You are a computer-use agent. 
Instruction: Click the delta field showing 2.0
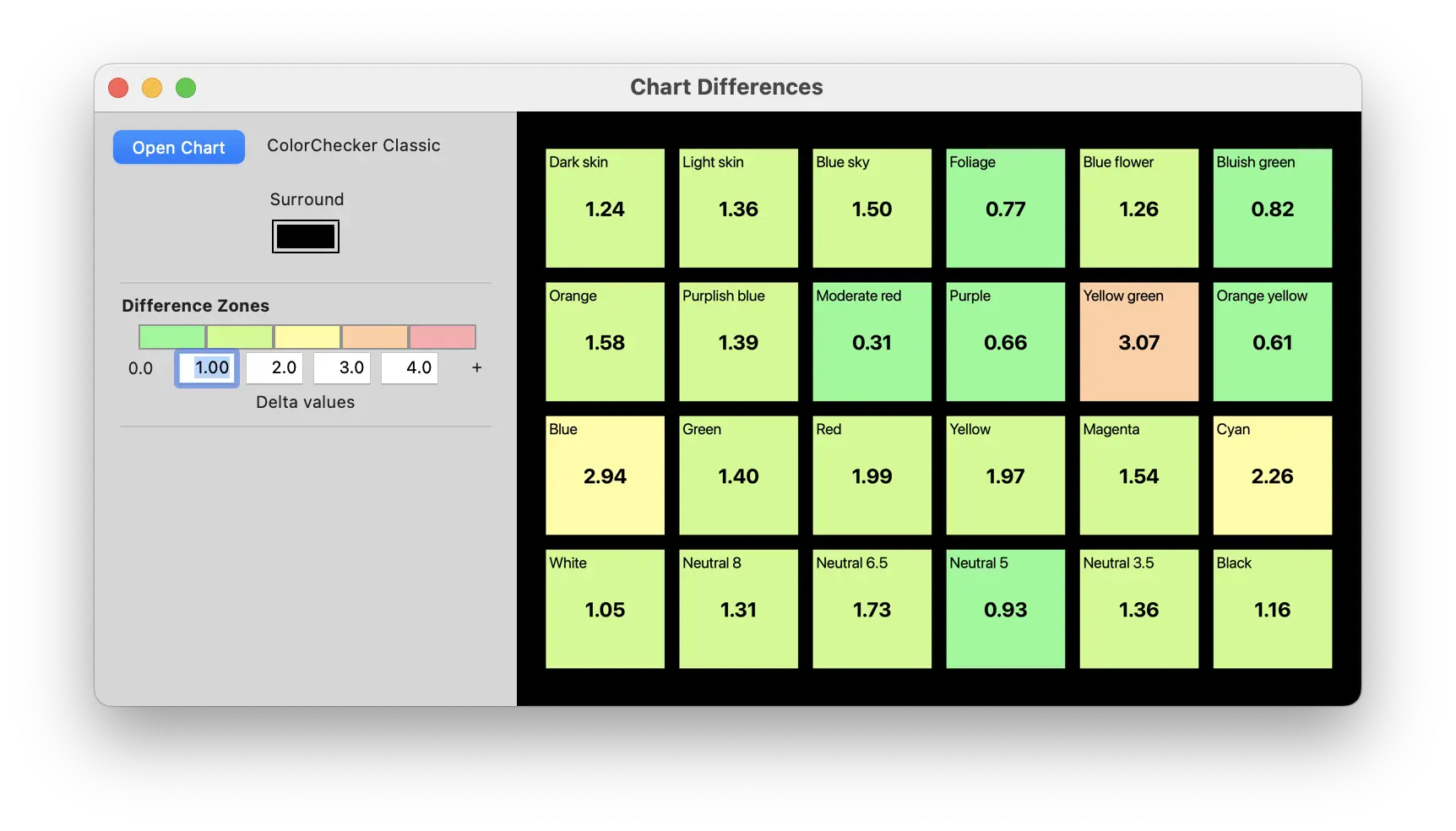(x=274, y=368)
